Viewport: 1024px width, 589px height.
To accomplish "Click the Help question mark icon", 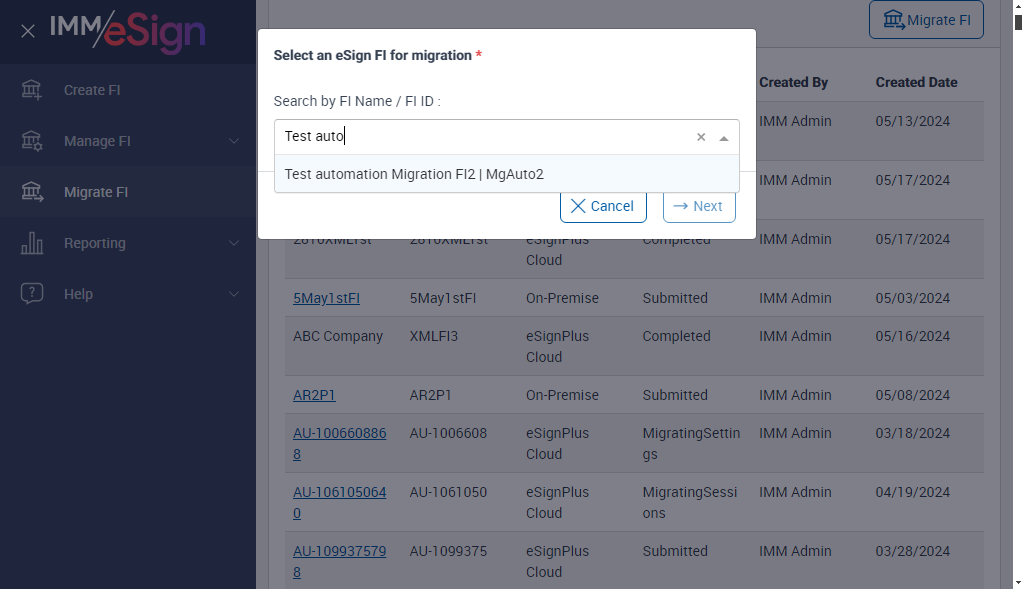I will pyautogui.click(x=32, y=294).
